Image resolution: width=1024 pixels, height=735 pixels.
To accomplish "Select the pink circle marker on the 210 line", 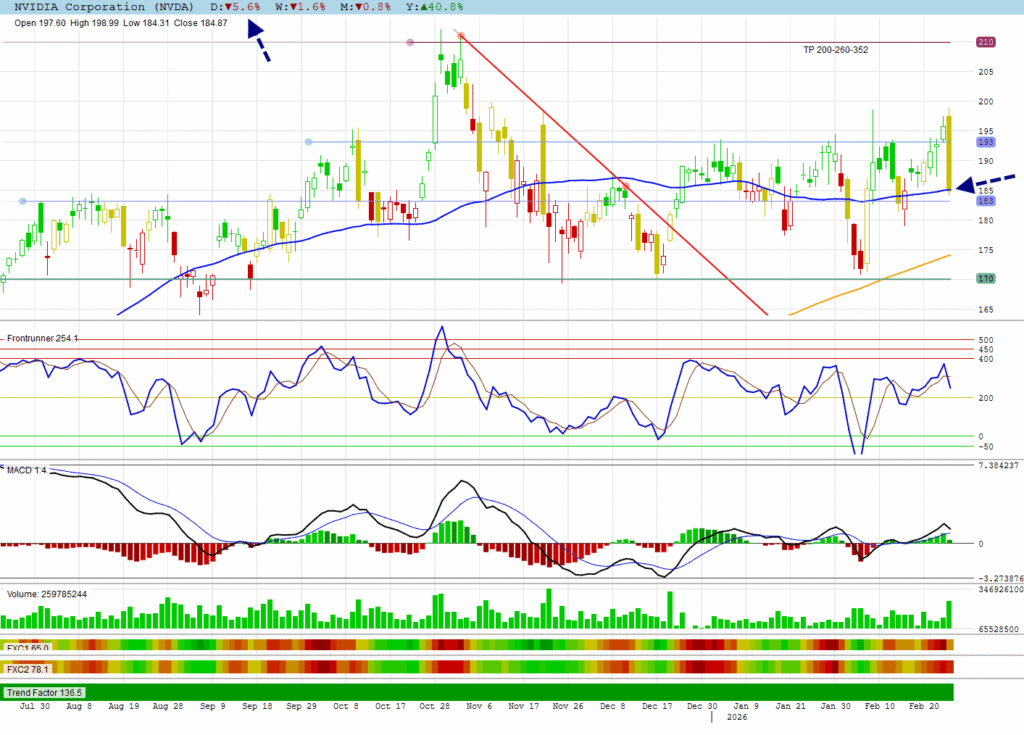I will pyautogui.click(x=411, y=42).
